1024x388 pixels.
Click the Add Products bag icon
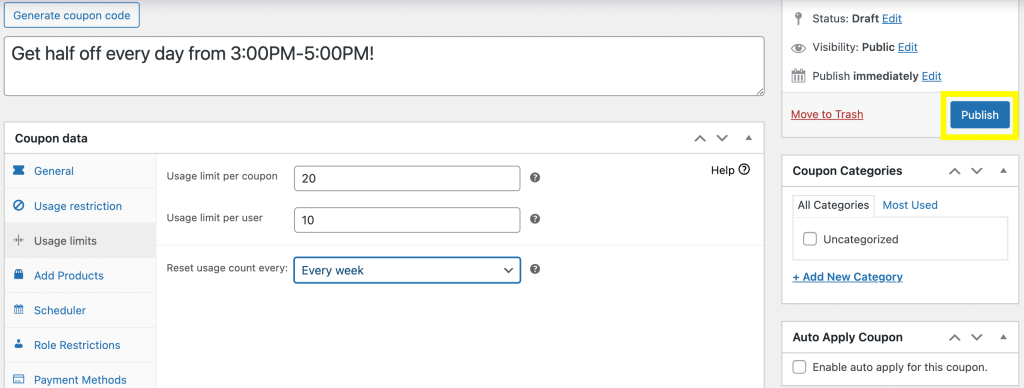19,275
